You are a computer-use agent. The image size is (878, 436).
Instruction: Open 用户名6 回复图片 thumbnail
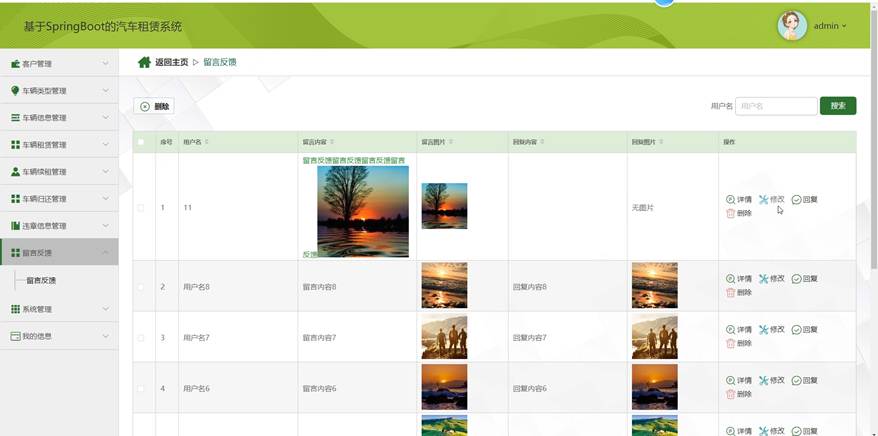coord(655,387)
